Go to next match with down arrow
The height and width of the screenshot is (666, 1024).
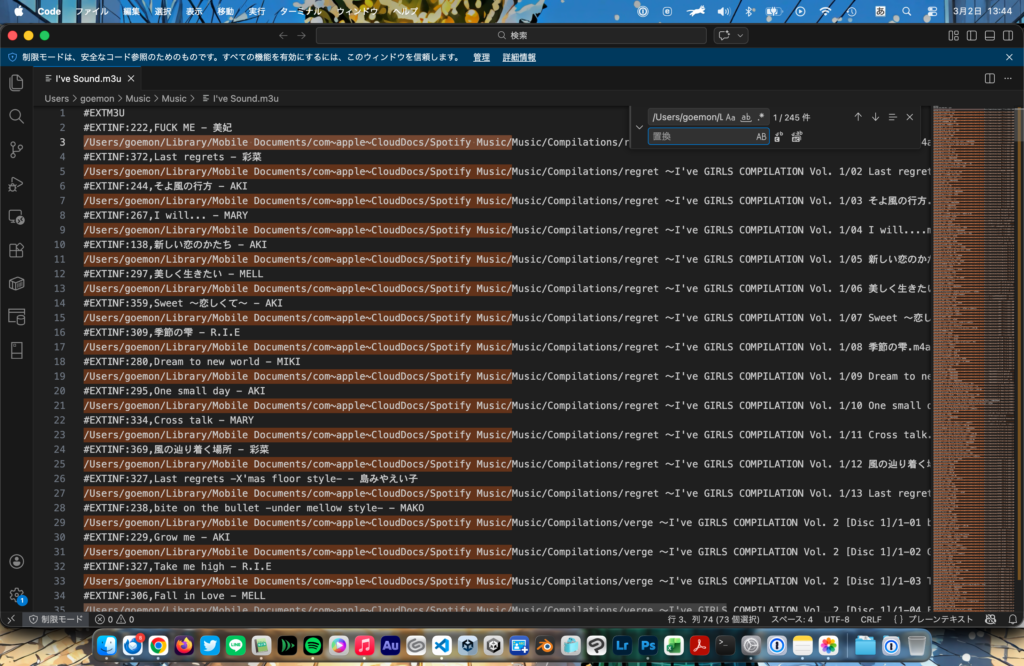[875, 117]
